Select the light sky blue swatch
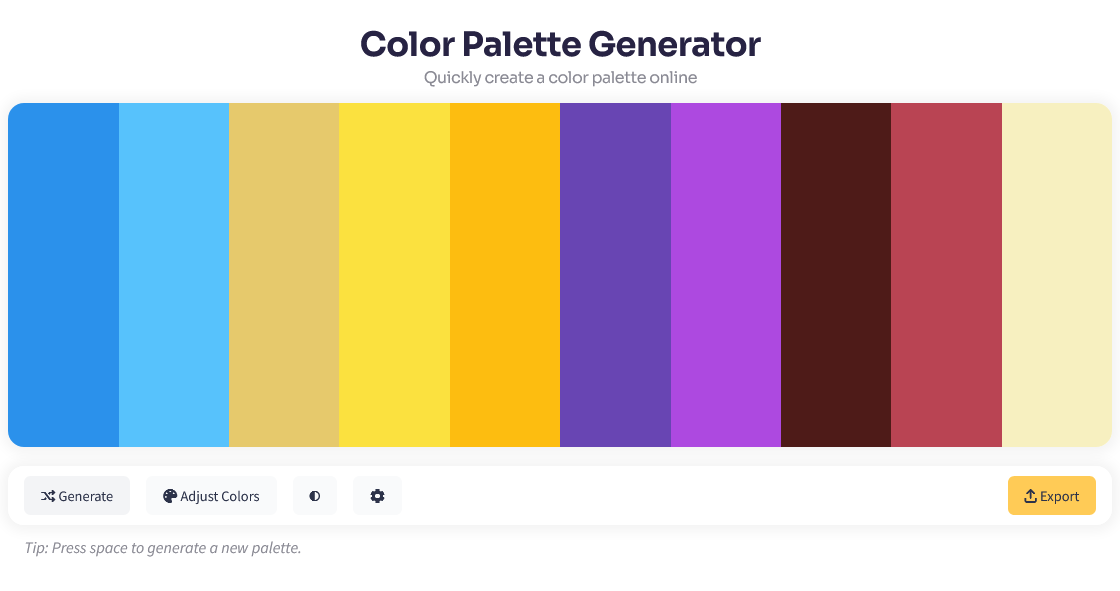 (x=174, y=275)
